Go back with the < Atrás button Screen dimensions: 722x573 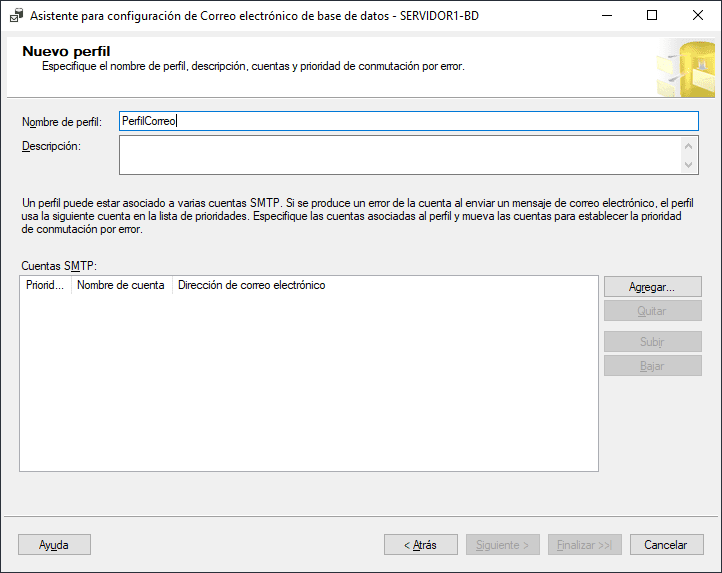[420, 545]
